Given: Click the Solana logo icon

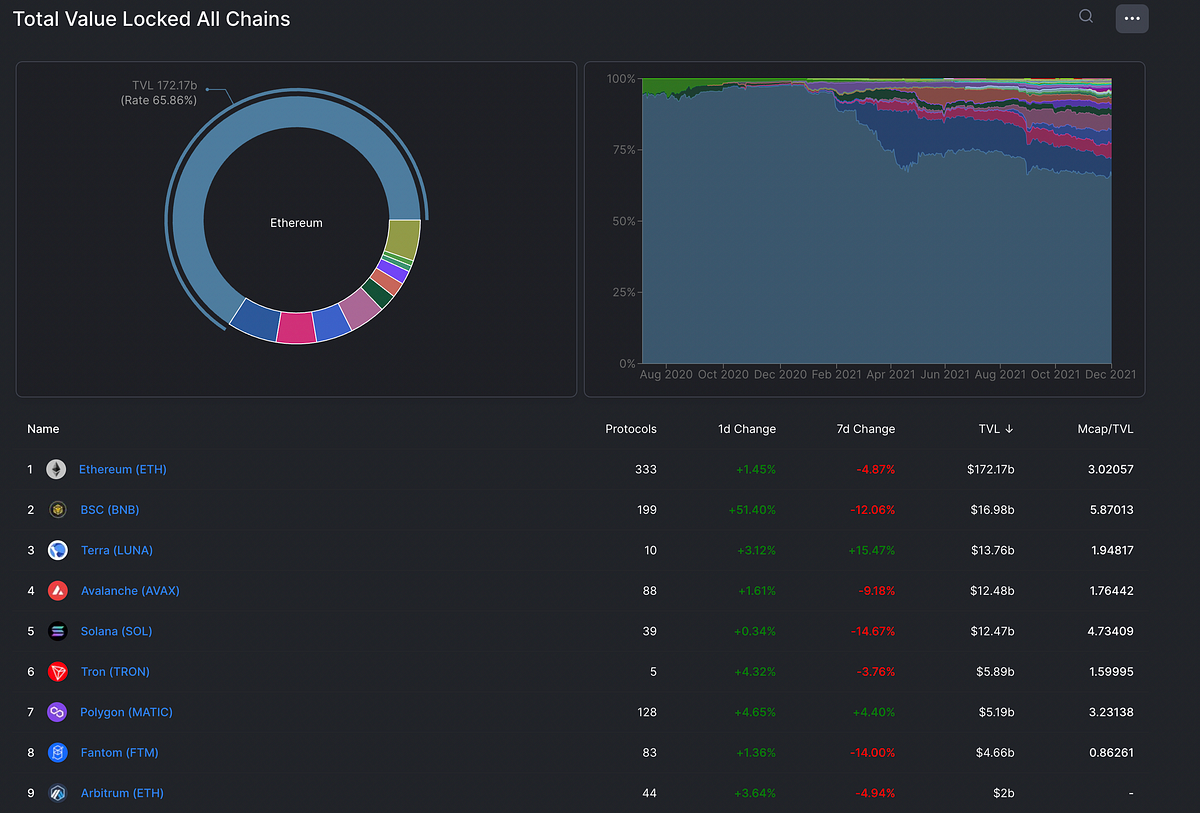Looking at the screenshot, I should 57,631.
